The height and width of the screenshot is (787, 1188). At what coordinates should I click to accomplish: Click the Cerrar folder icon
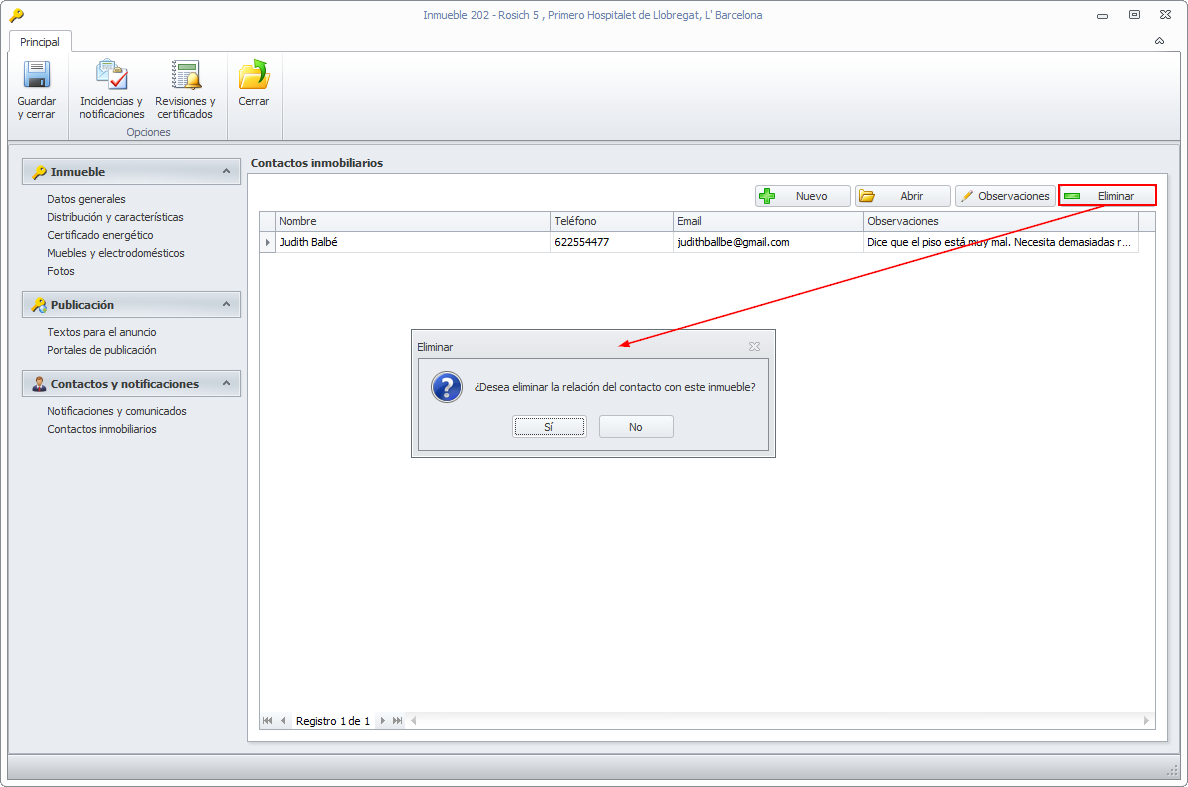(x=254, y=75)
